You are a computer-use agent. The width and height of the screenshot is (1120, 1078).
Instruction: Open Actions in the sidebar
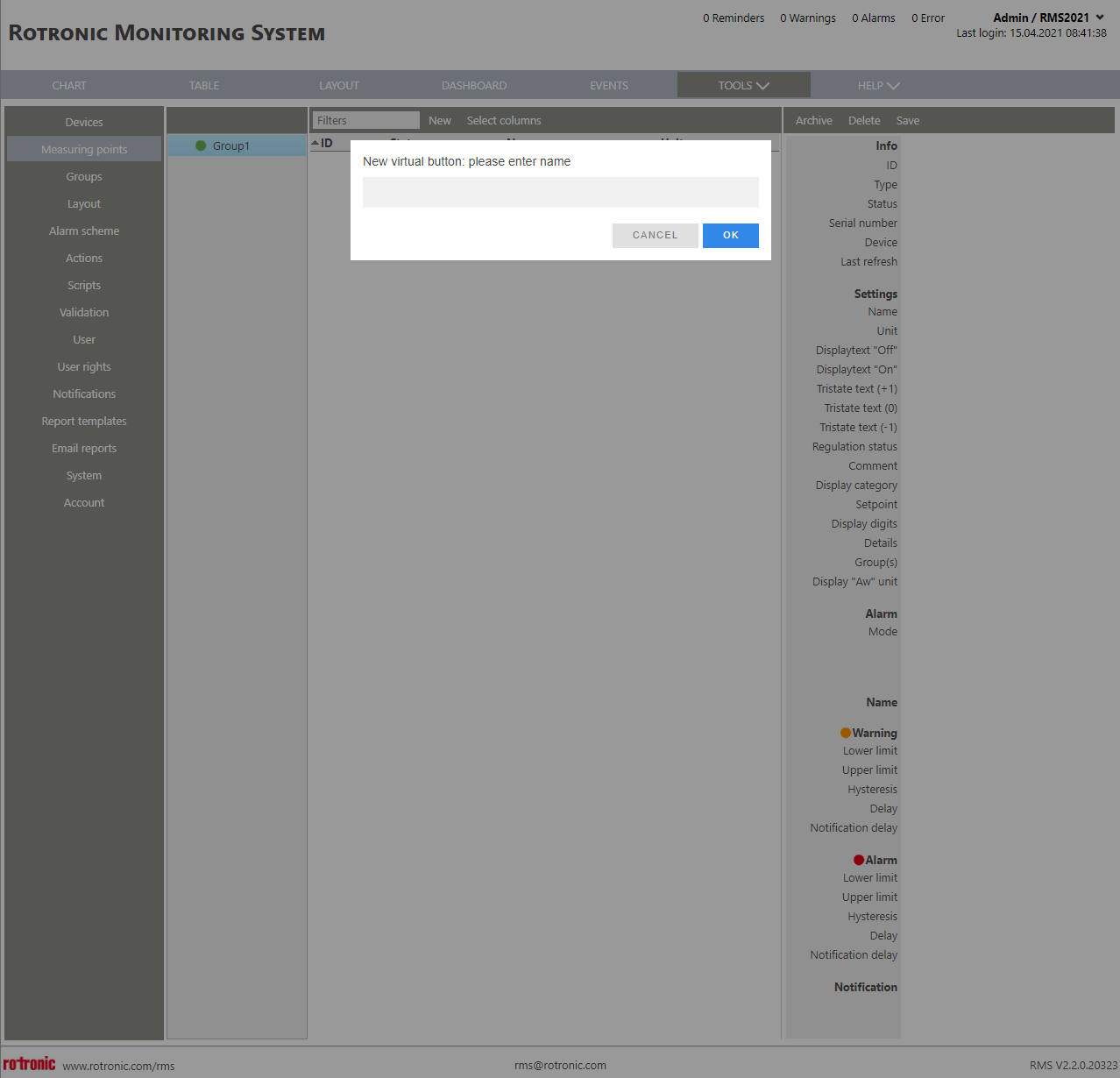(x=84, y=258)
